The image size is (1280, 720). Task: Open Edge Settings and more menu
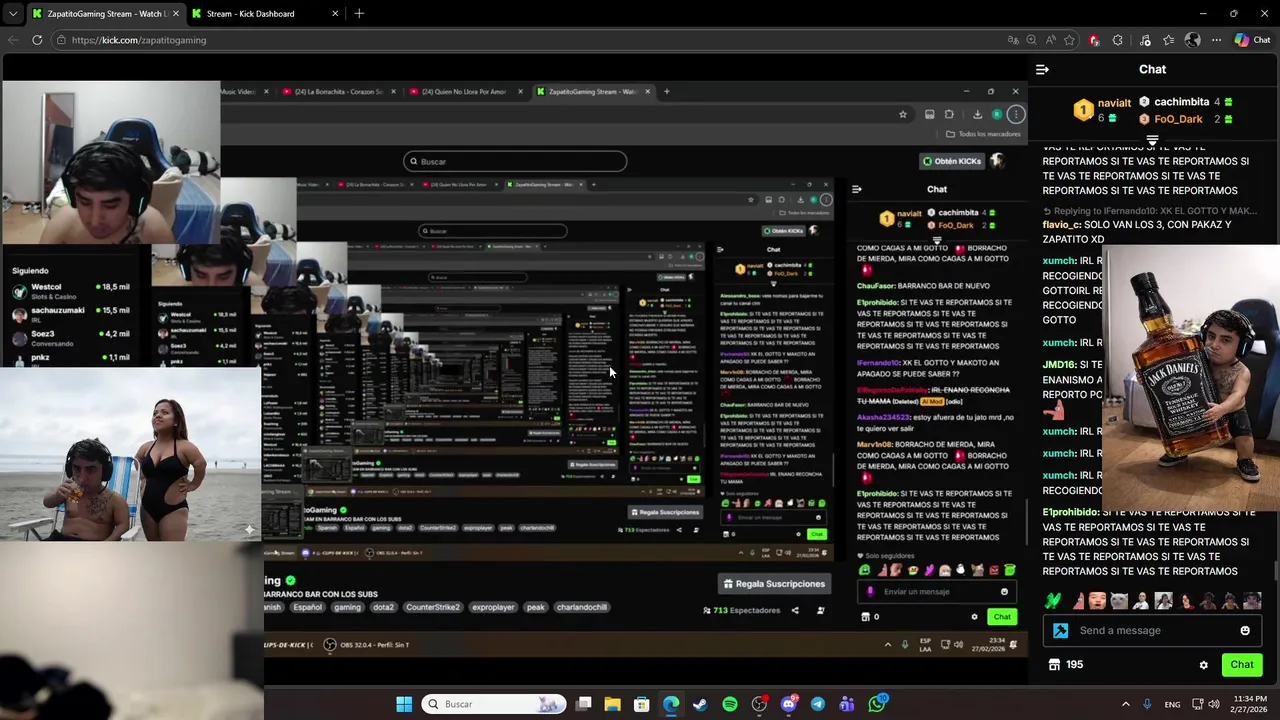[x=1216, y=40]
